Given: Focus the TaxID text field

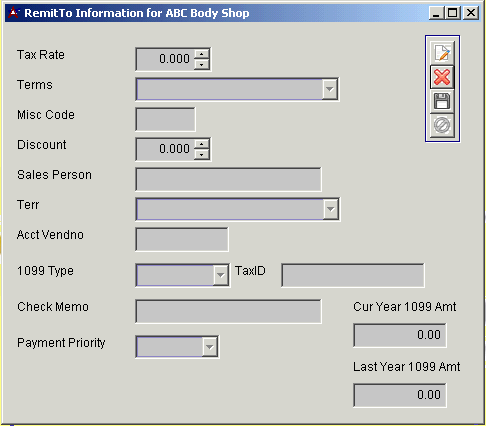Looking at the screenshot, I should click(353, 275).
